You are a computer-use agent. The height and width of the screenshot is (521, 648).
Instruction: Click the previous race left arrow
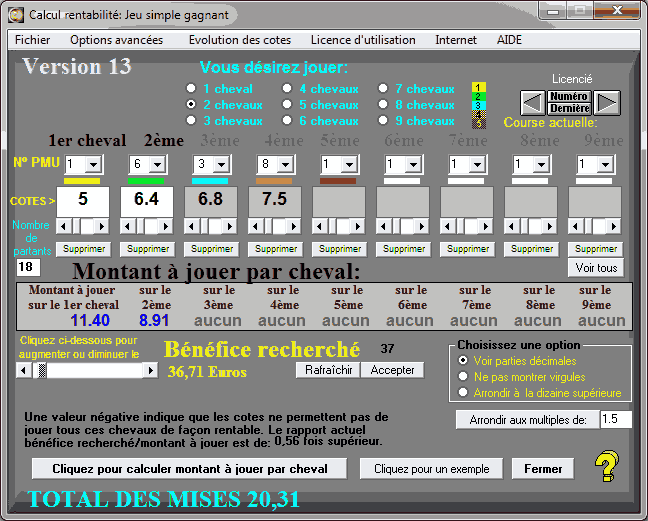point(532,102)
